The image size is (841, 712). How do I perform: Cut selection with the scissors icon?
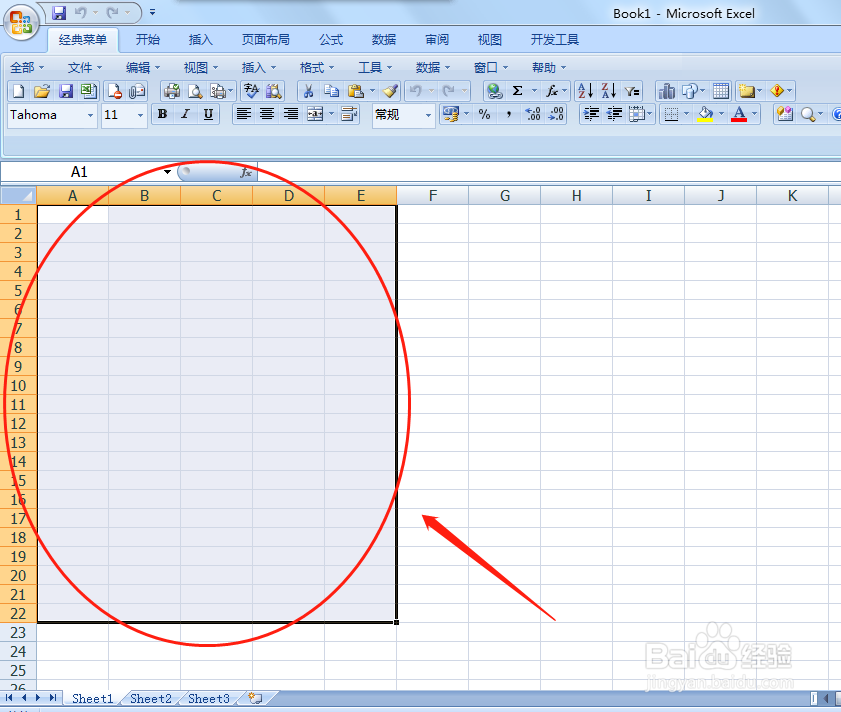pyautogui.click(x=308, y=91)
